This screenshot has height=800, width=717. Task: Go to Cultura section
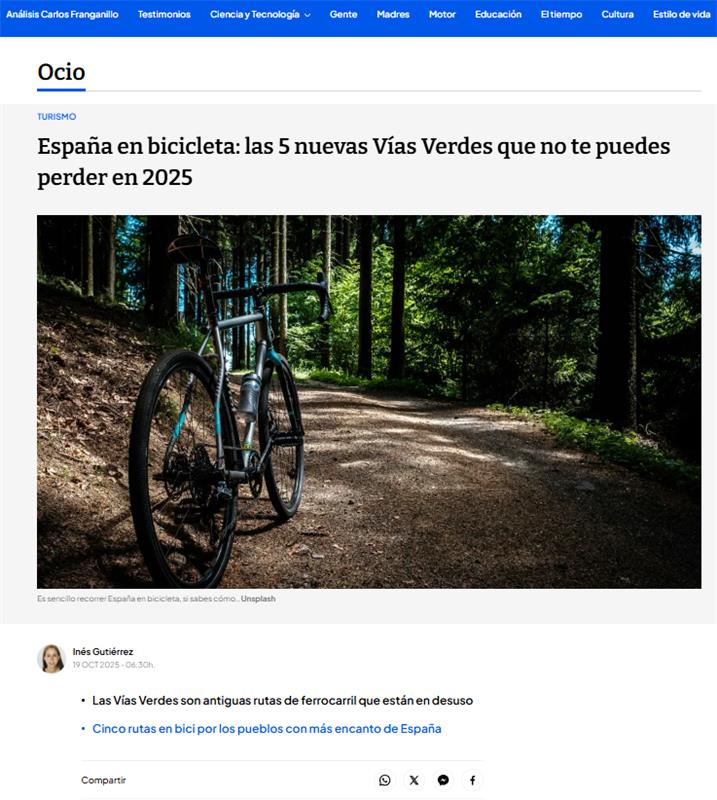pyautogui.click(x=617, y=14)
